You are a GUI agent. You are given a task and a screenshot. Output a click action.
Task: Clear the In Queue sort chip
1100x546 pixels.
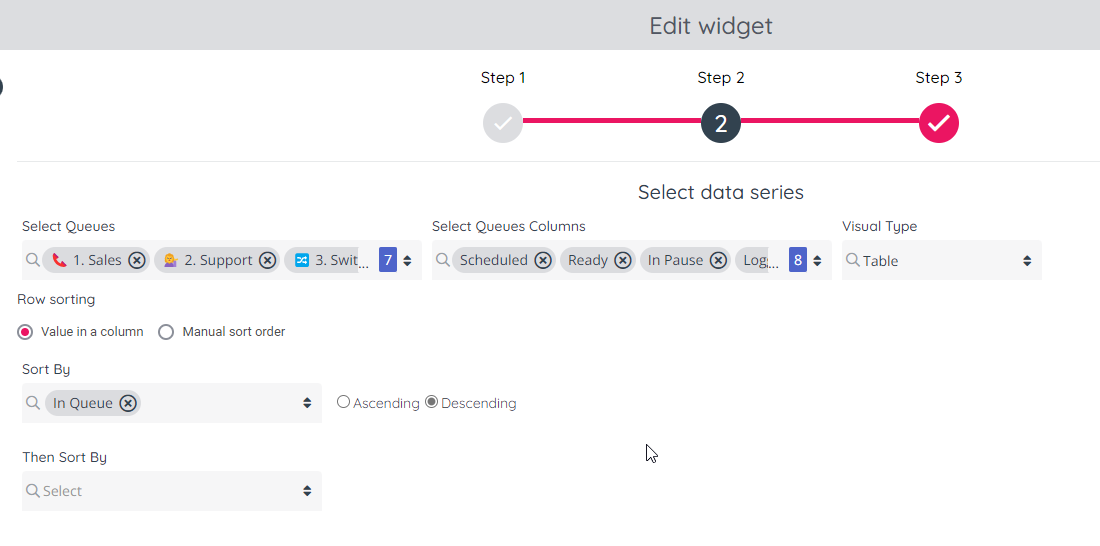point(128,403)
